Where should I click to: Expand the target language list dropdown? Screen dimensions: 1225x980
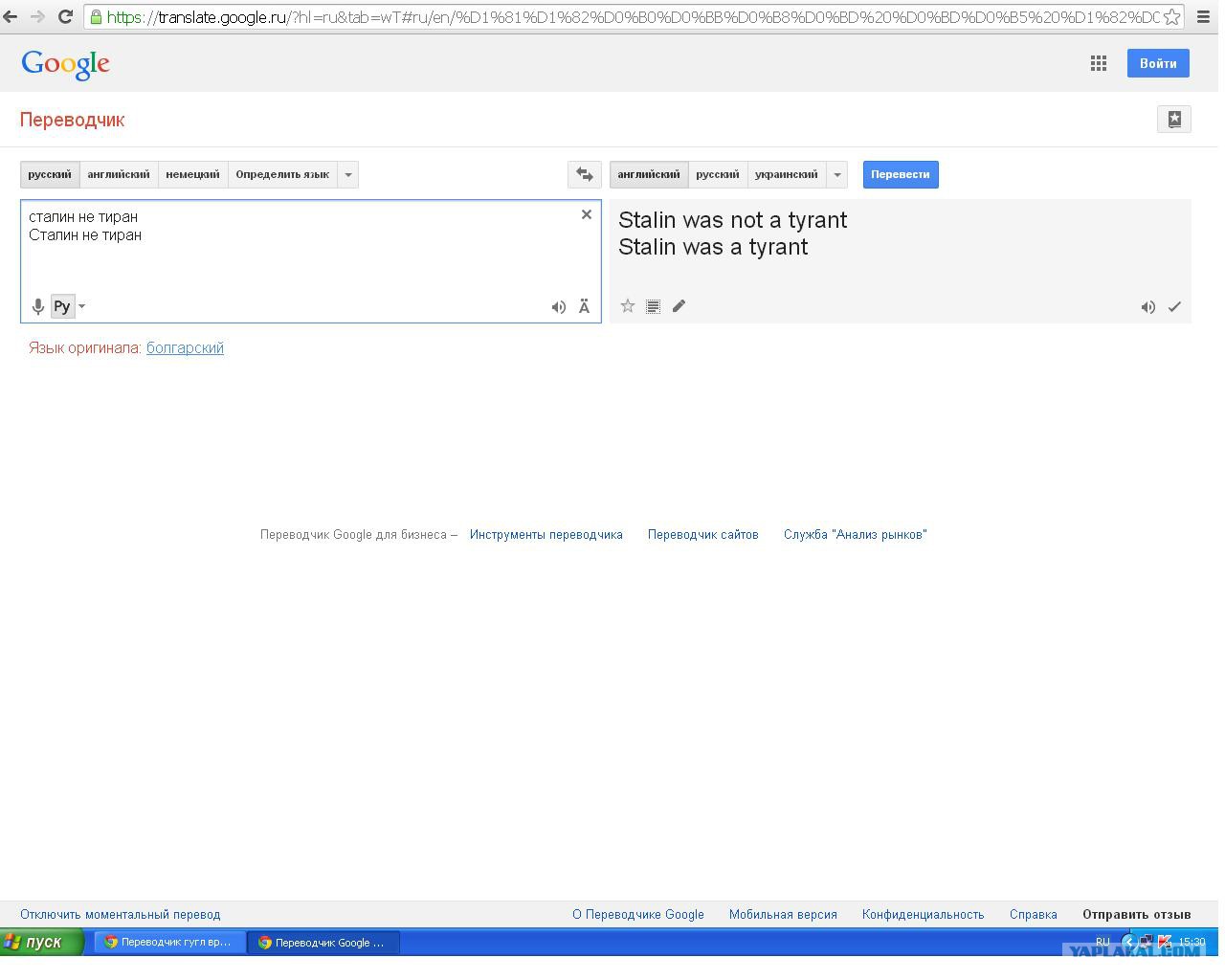(837, 174)
